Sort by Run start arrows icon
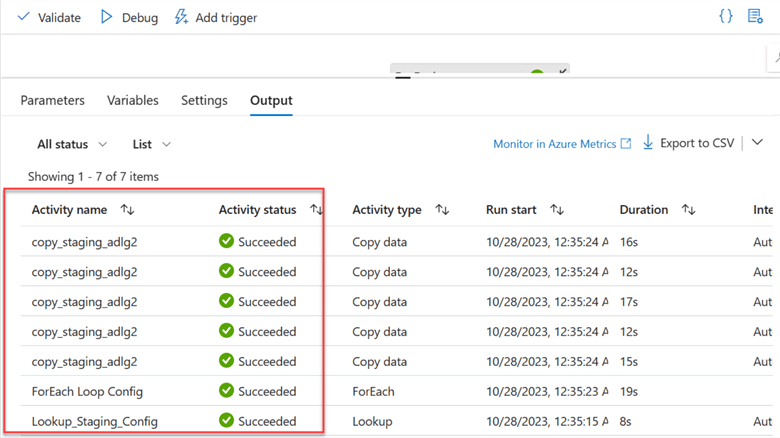Screen dimensions: 780x438 pos(557,210)
